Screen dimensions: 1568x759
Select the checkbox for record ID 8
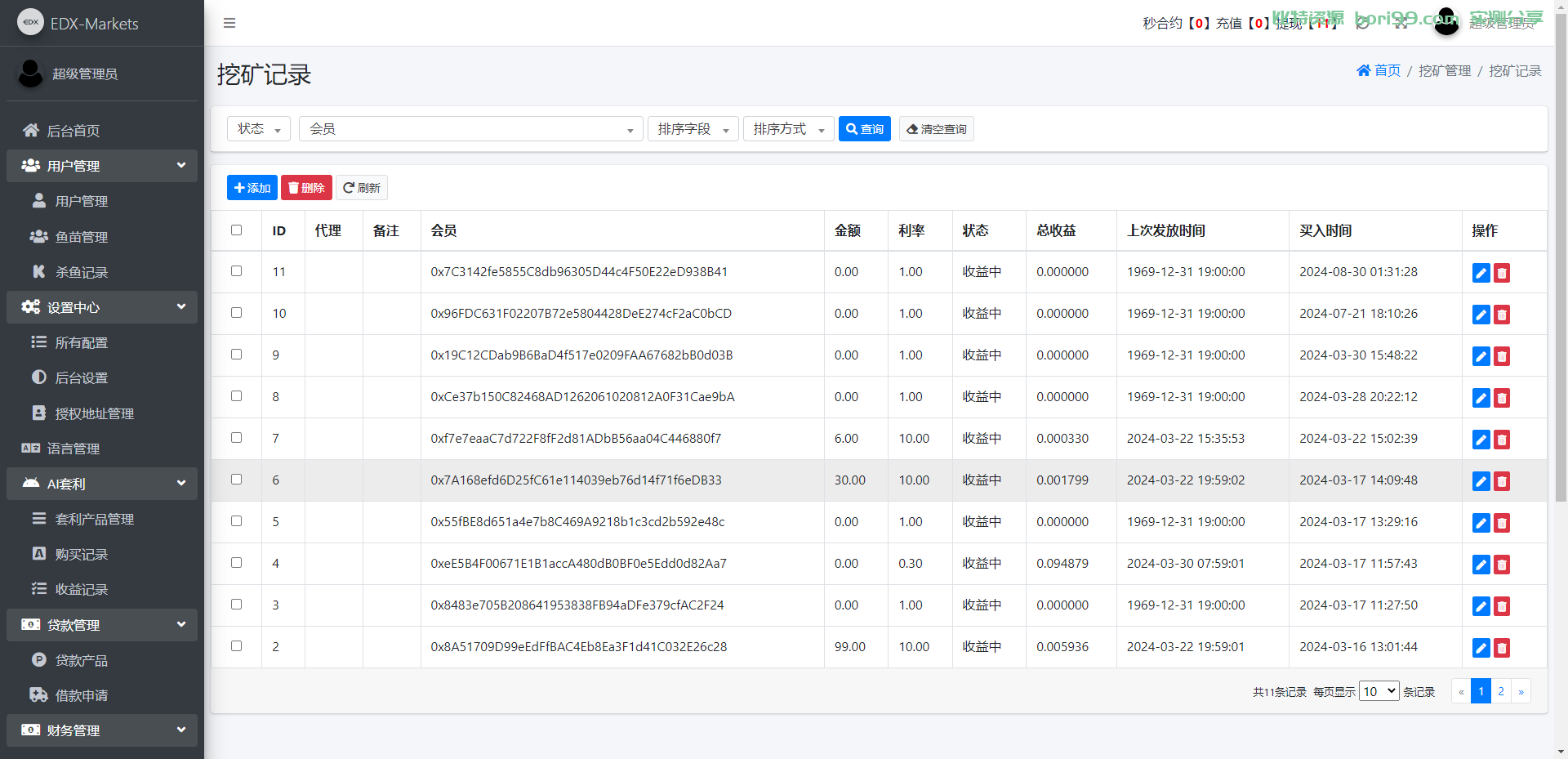pyautogui.click(x=236, y=396)
